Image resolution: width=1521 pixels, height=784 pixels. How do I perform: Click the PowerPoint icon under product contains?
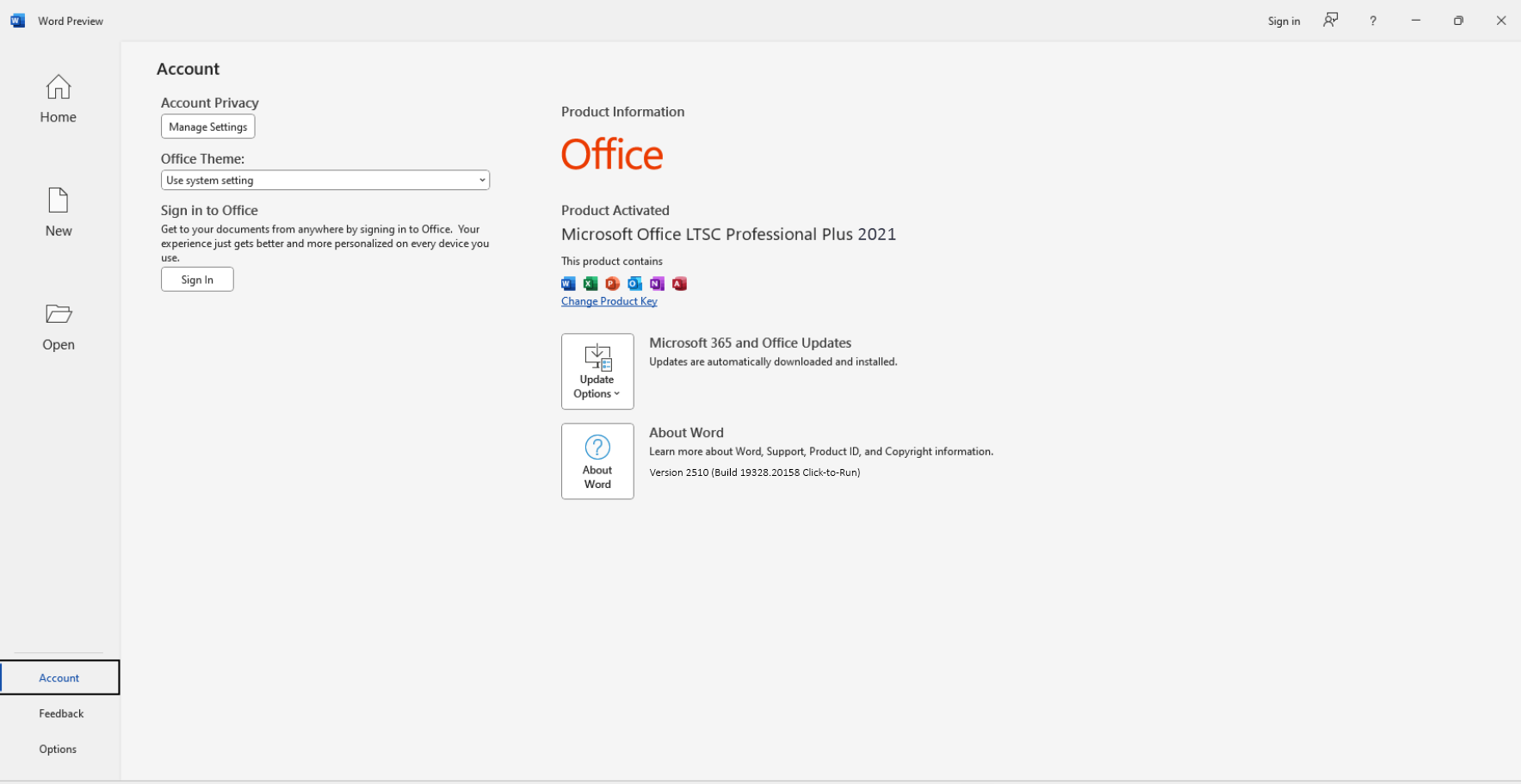pyautogui.click(x=613, y=283)
